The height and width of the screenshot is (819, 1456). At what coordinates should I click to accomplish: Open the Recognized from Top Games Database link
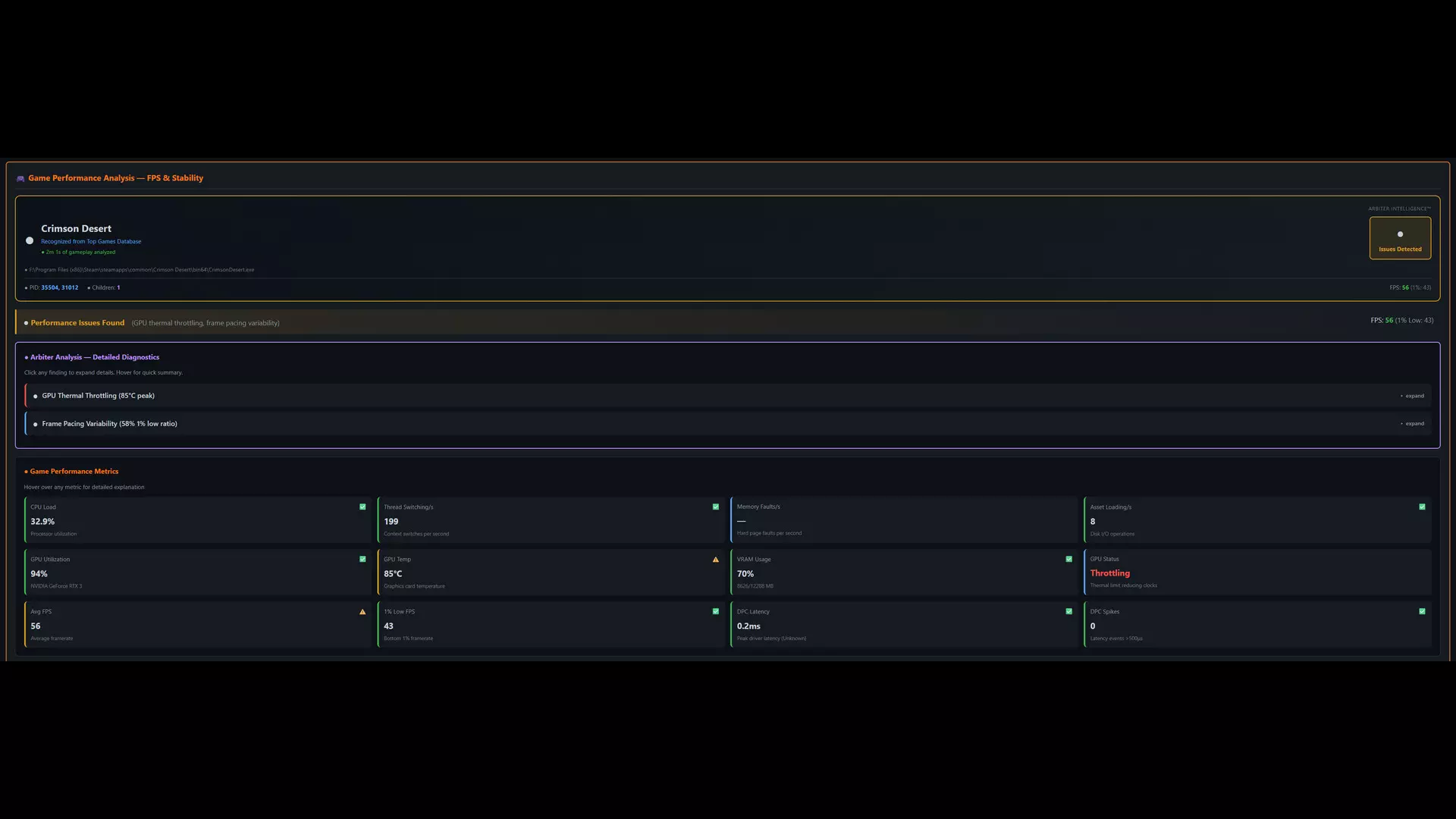pos(91,242)
